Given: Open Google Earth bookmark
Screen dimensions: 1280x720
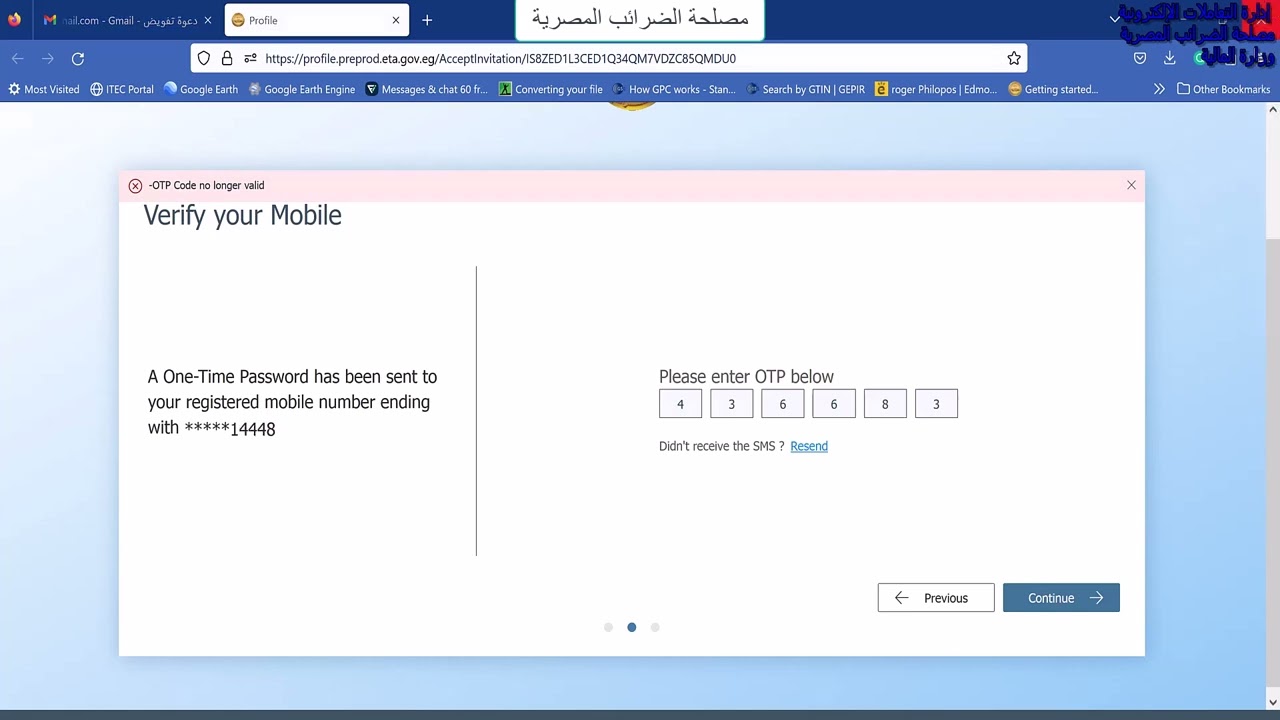Looking at the screenshot, I should [201, 89].
